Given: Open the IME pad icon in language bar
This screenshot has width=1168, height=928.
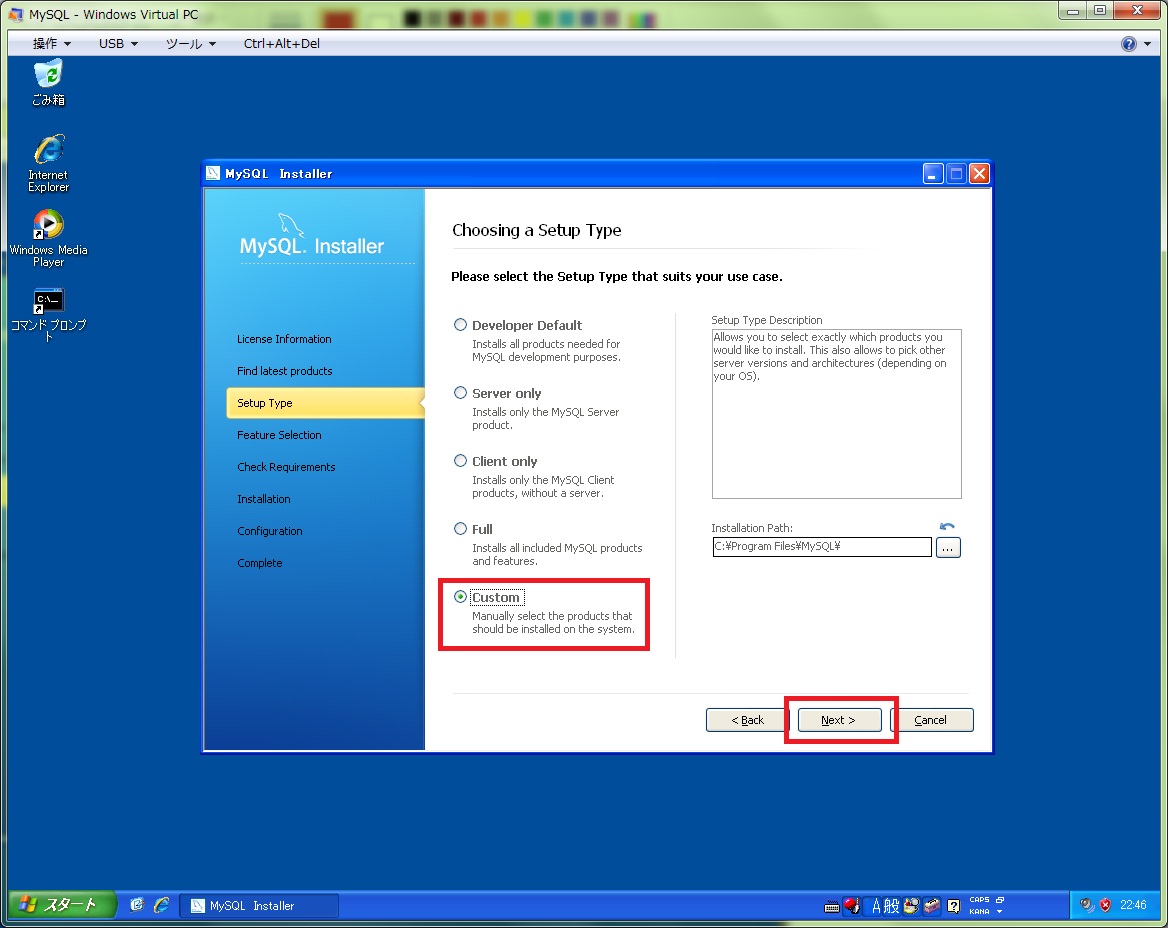Looking at the screenshot, I should (911, 906).
